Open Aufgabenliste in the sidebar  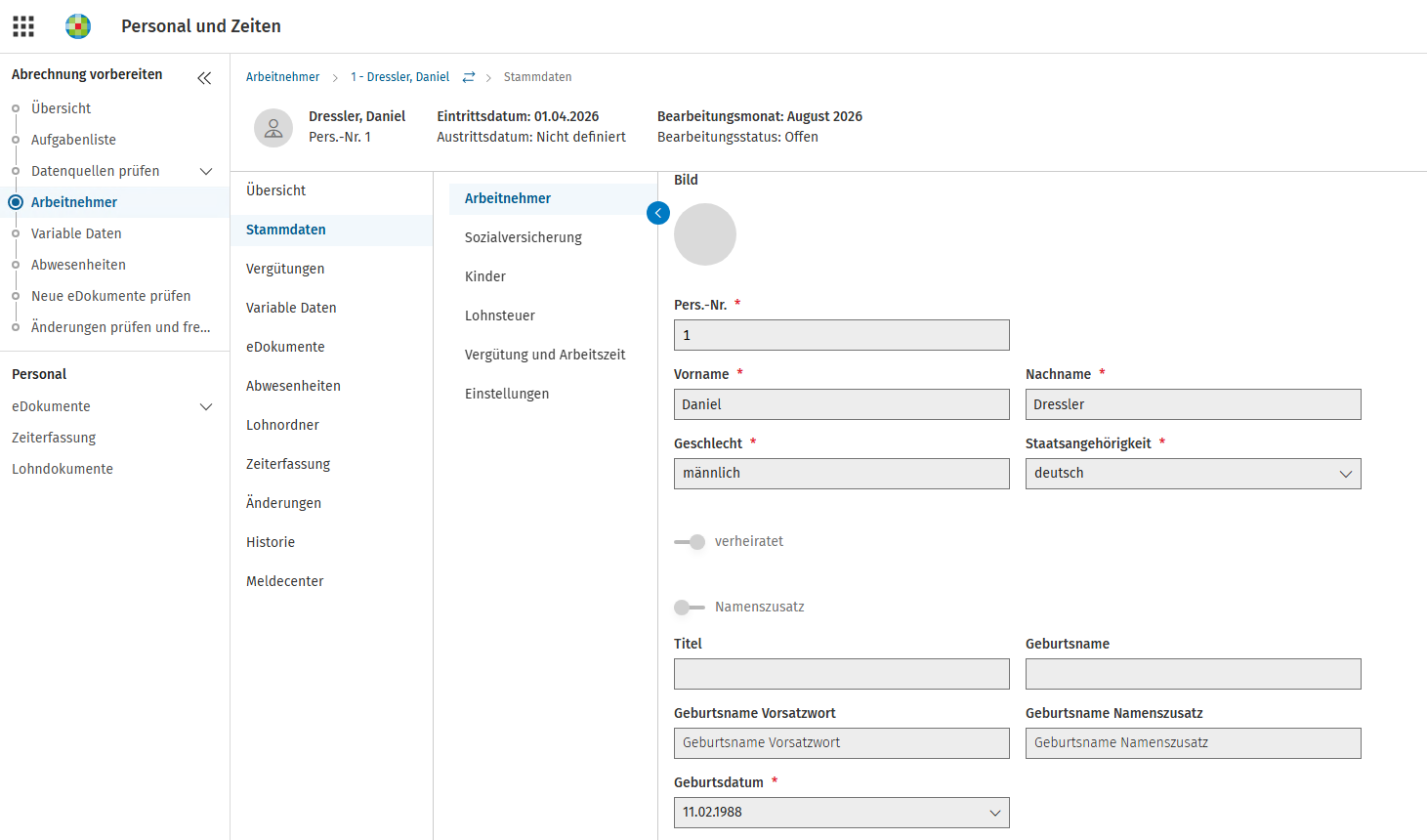pos(73,140)
